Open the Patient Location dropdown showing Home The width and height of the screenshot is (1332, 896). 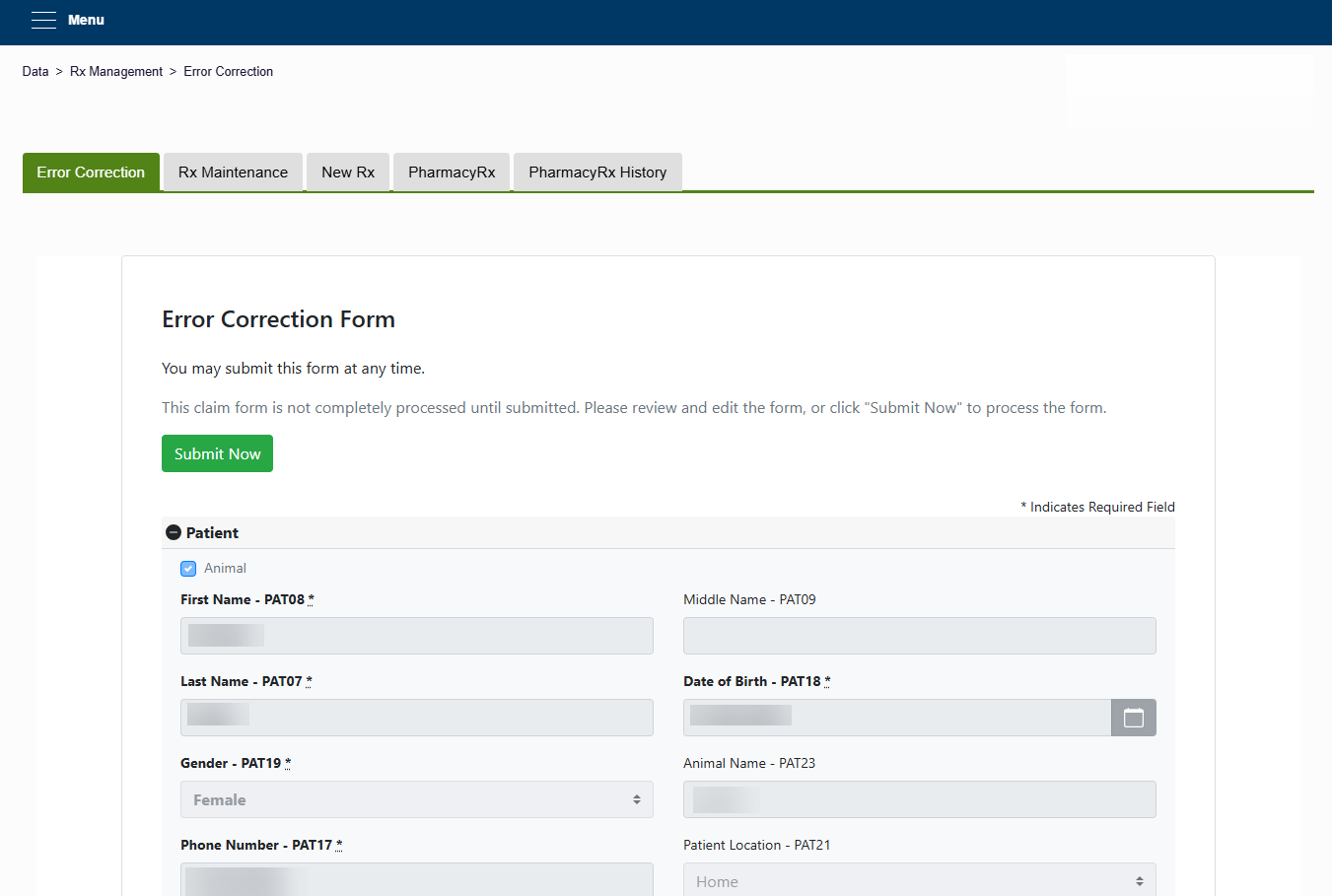[x=920, y=879]
